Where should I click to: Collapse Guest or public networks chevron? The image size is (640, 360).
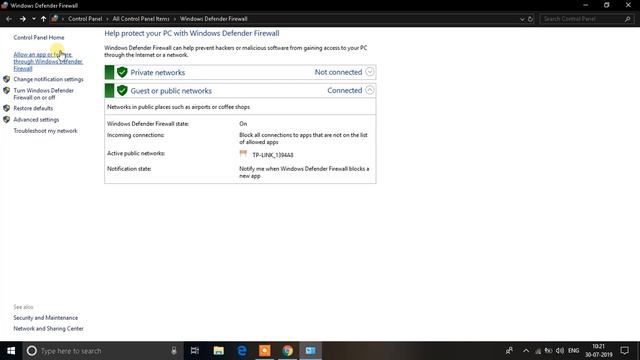[369, 90]
